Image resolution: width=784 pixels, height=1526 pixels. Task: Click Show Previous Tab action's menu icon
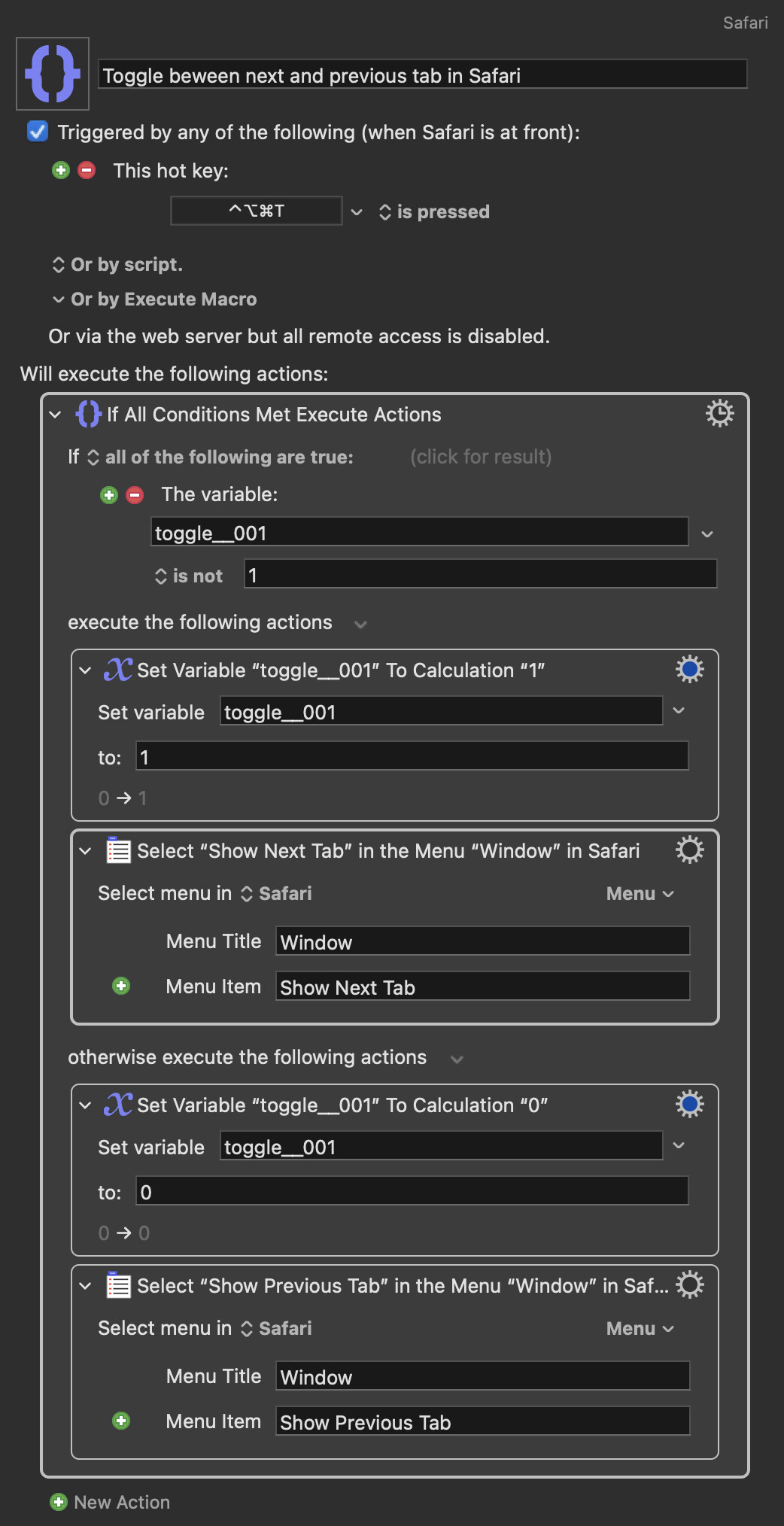118,1285
